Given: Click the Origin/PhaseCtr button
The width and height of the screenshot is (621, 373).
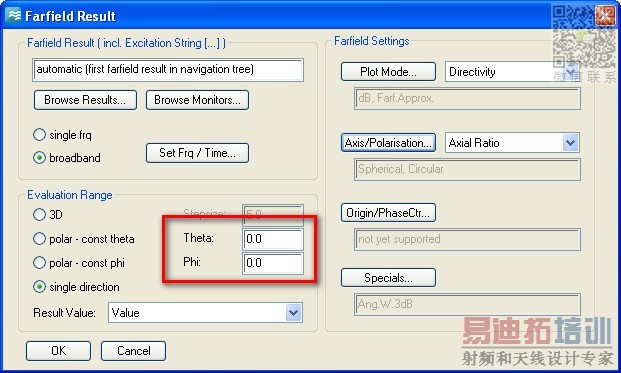Looking at the screenshot, I should [x=388, y=213].
